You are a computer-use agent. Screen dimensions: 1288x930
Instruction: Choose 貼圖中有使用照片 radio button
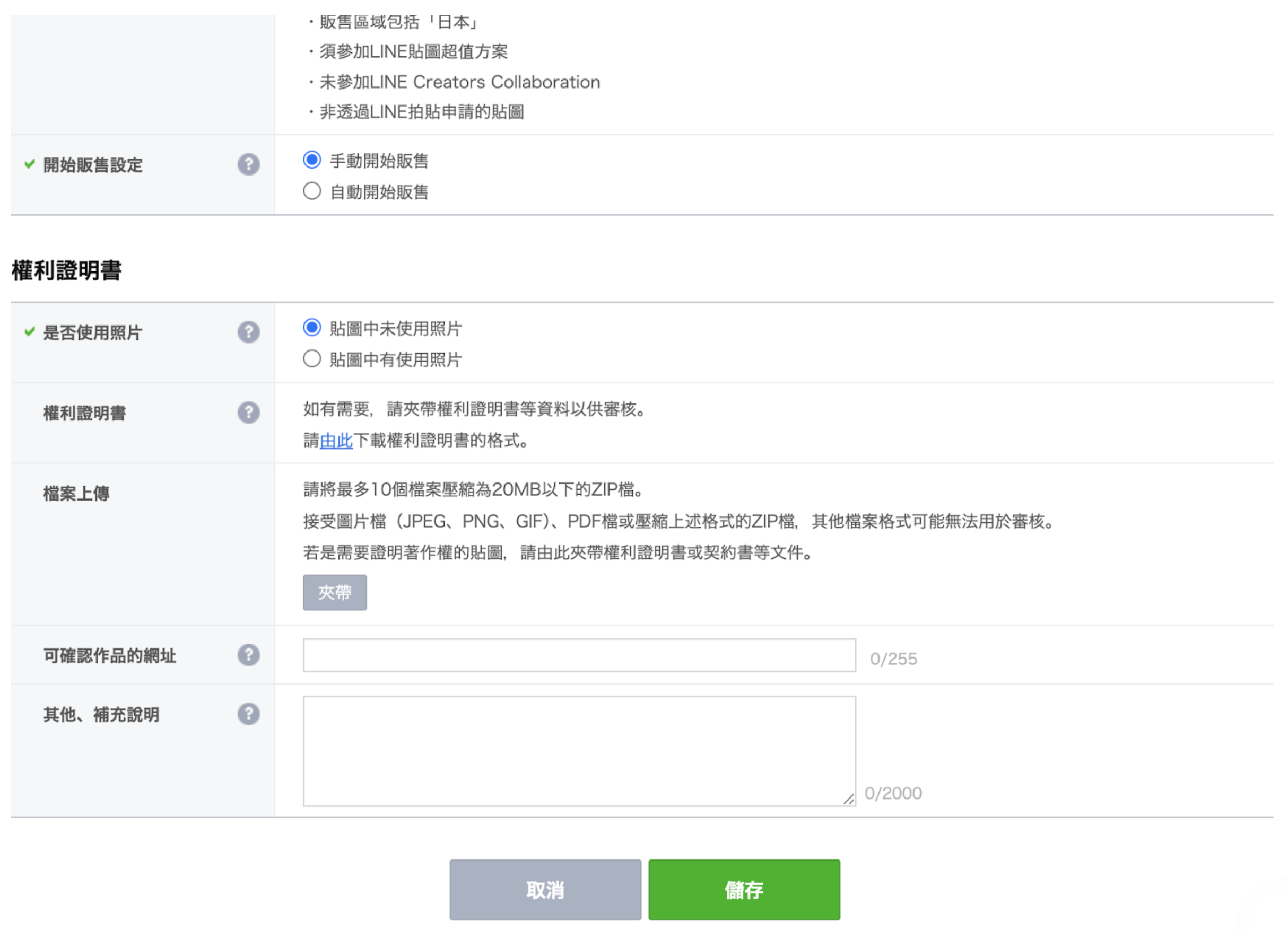tap(312, 359)
